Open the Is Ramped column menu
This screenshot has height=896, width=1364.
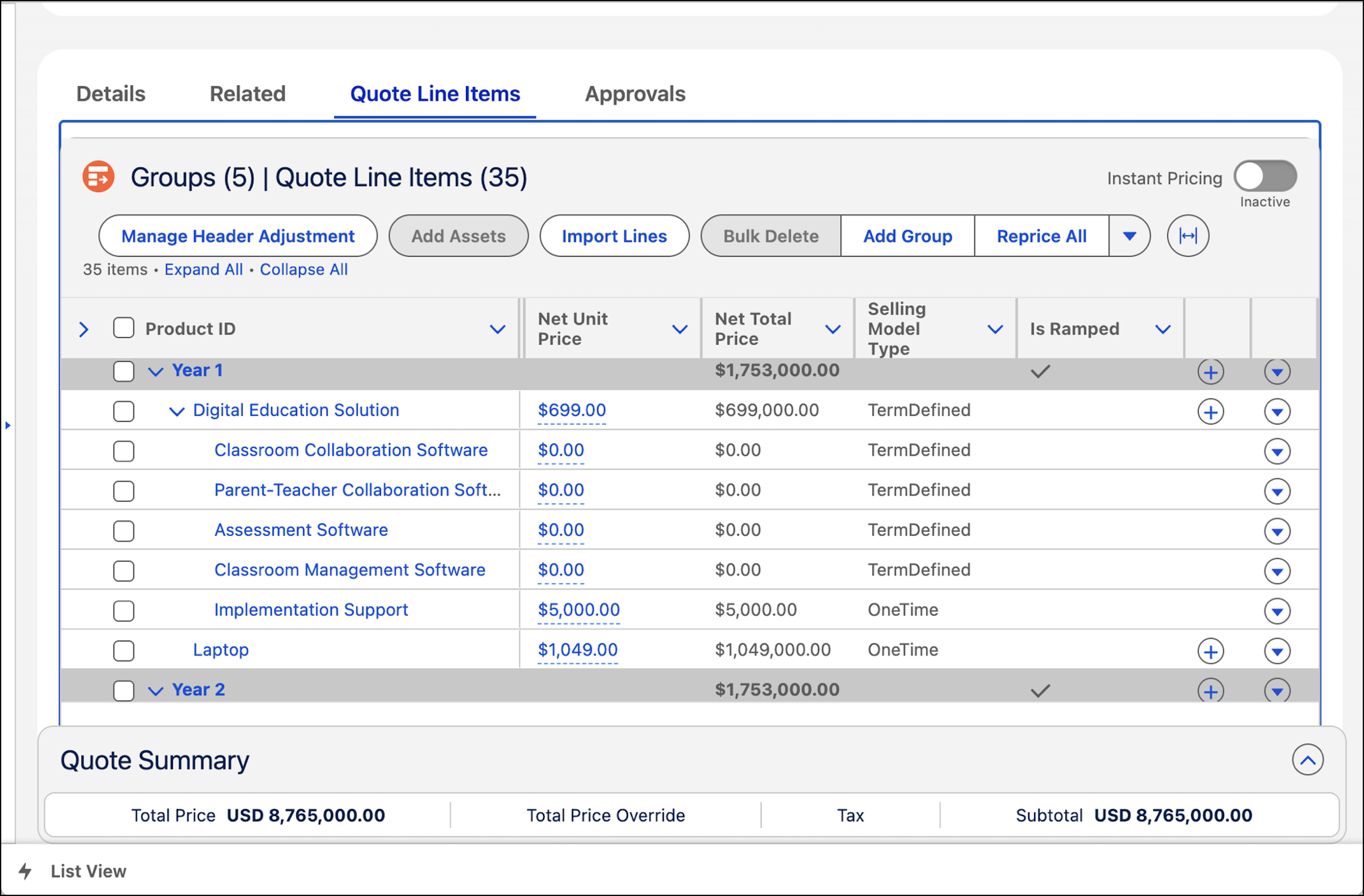click(x=1162, y=329)
